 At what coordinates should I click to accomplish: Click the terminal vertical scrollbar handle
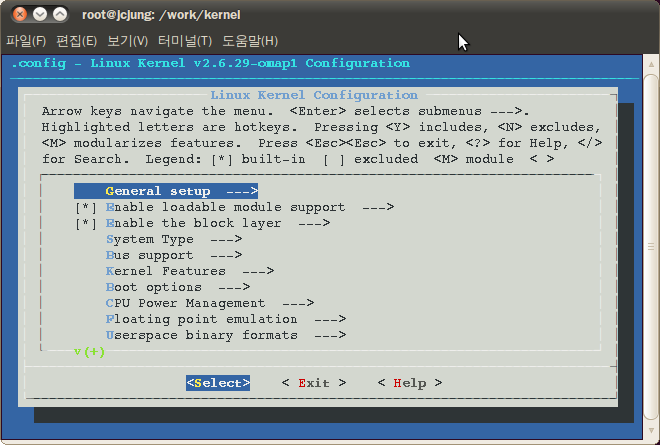pos(651,247)
